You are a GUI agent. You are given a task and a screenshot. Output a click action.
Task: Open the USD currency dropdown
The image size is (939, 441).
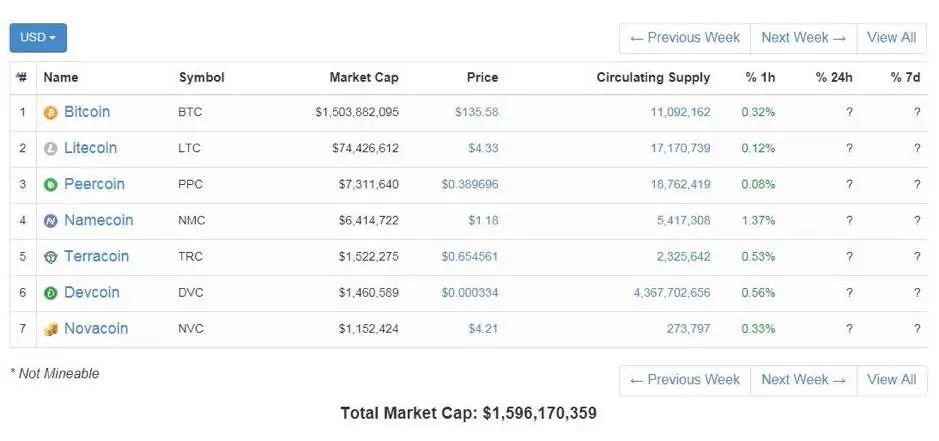click(38, 38)
